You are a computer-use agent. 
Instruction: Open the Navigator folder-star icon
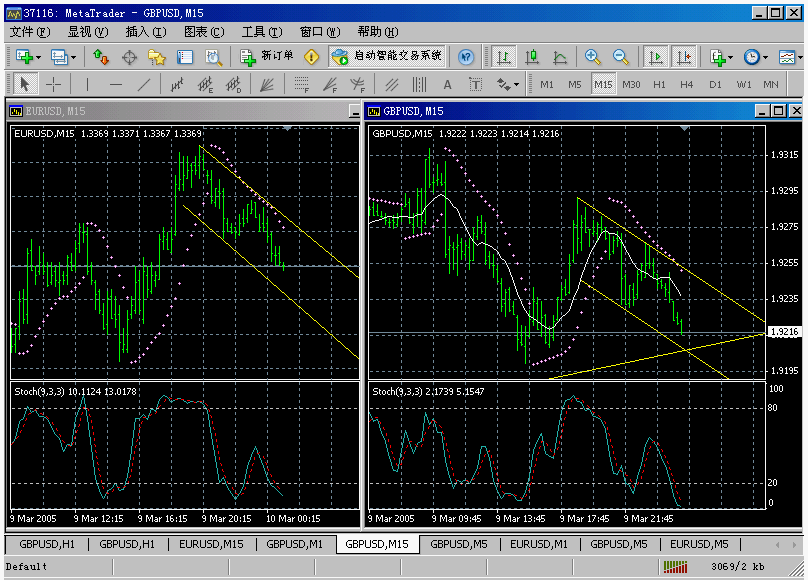click(x=157, y=57)
